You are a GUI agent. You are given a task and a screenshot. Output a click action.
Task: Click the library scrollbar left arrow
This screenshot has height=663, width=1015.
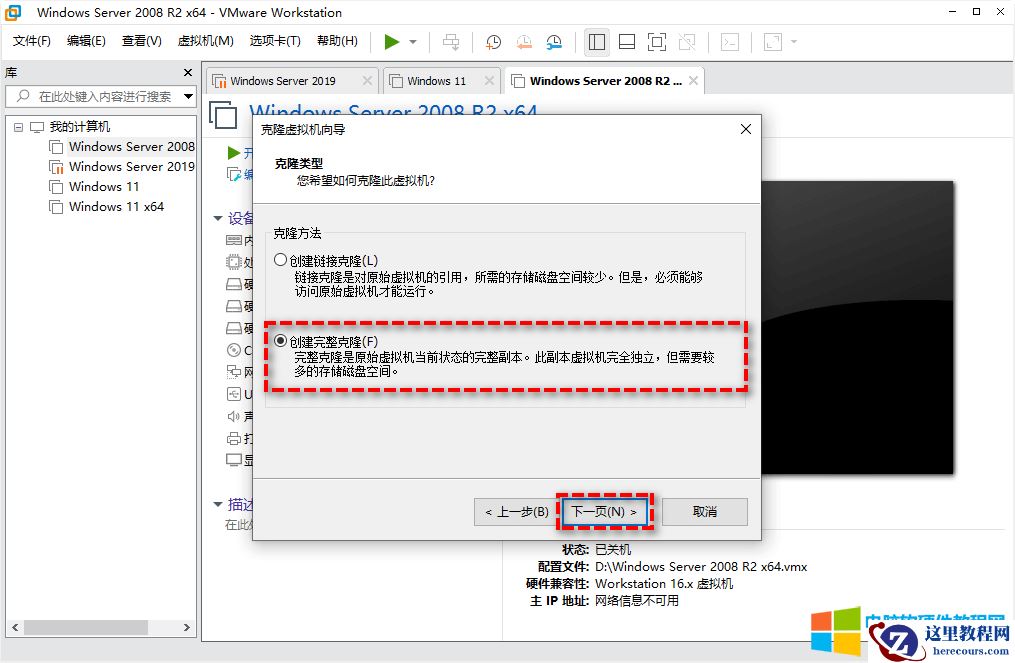(16, 627)
